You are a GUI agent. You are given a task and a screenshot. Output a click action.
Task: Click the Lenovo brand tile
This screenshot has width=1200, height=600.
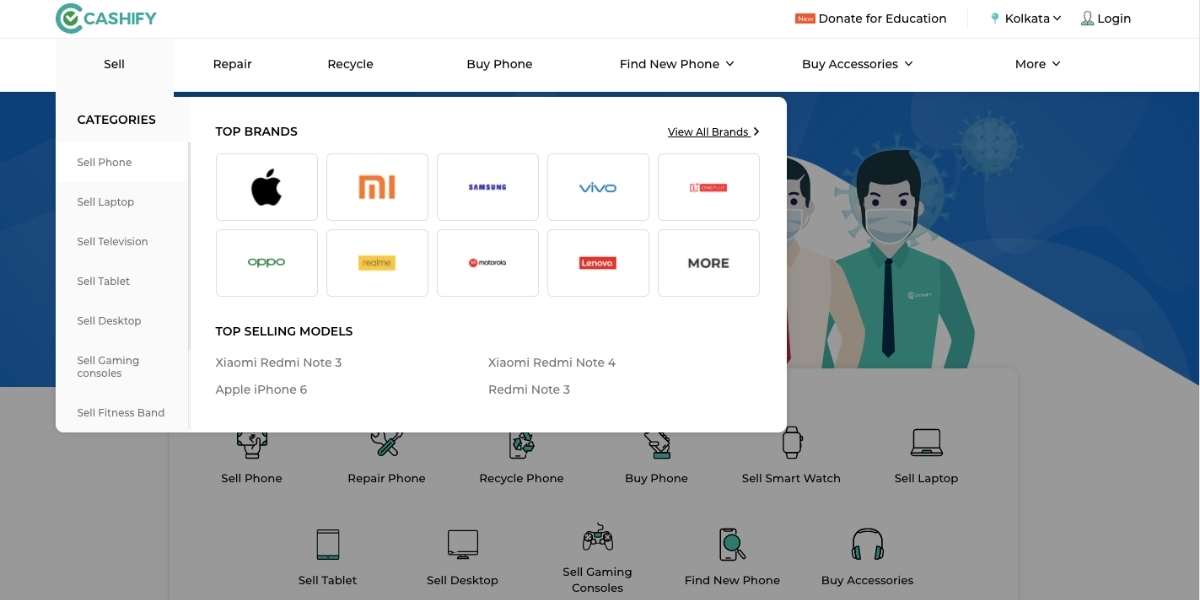point(598,263)
